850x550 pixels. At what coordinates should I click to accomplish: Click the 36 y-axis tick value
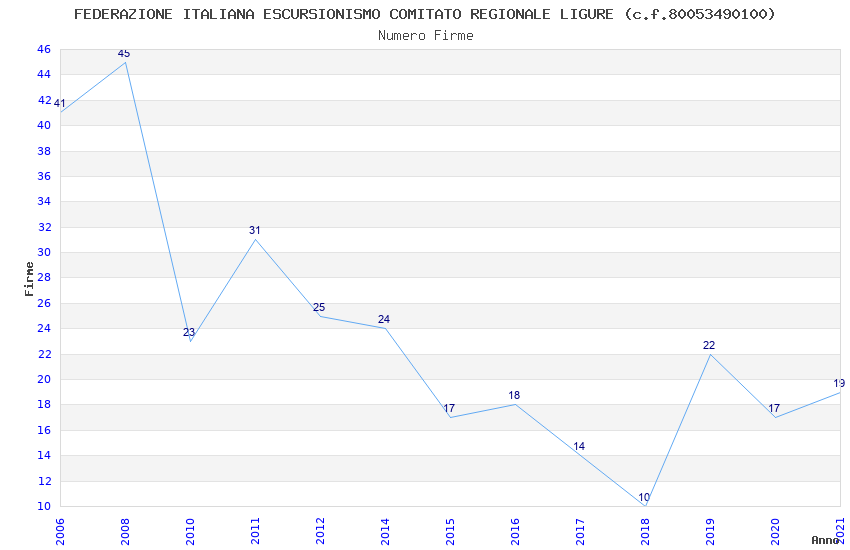click(x=44, y=176)
